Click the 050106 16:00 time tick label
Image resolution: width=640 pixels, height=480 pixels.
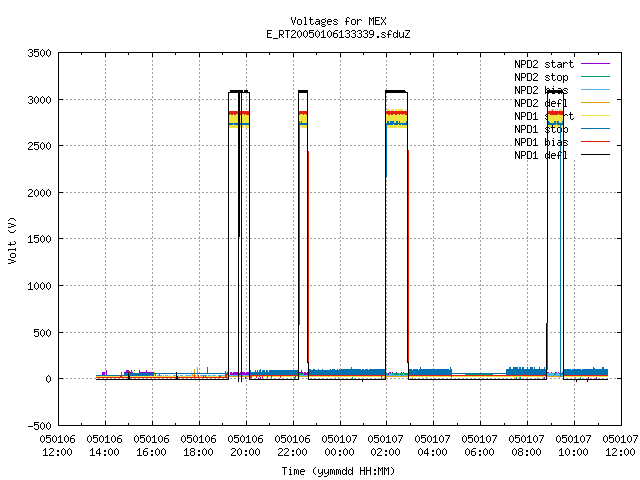click(151, 446)
